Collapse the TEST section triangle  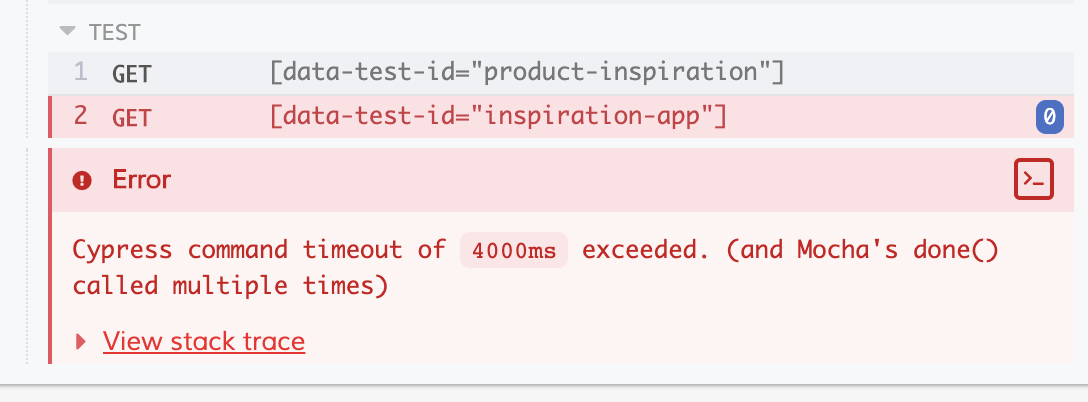[67, 31]
